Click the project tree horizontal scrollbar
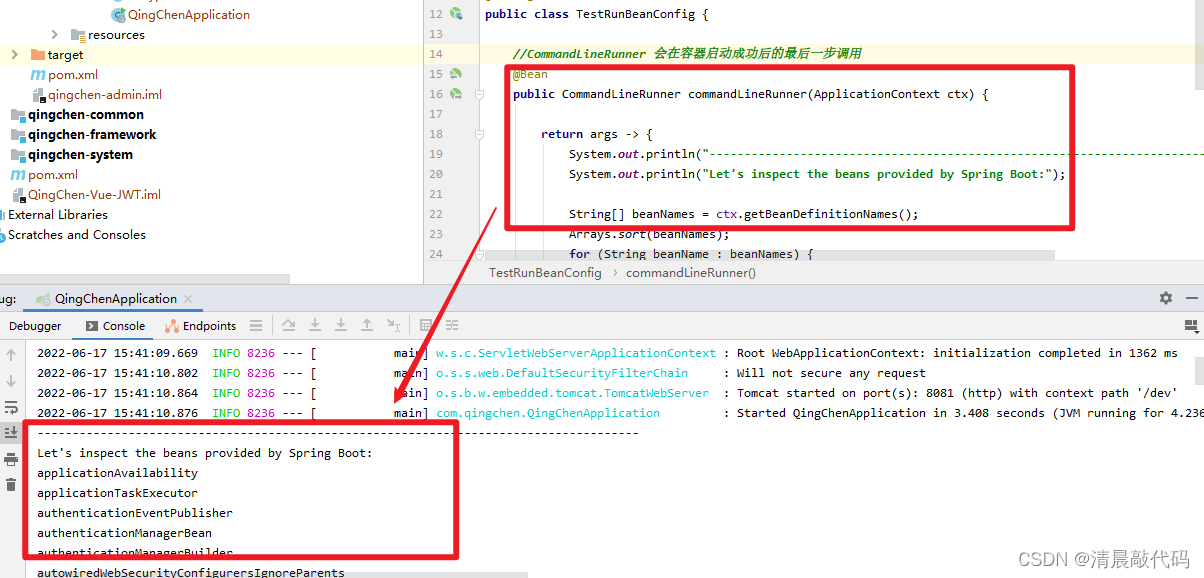Image resolution: width=1204 pixels, height=578 pixels. point(145,280)
